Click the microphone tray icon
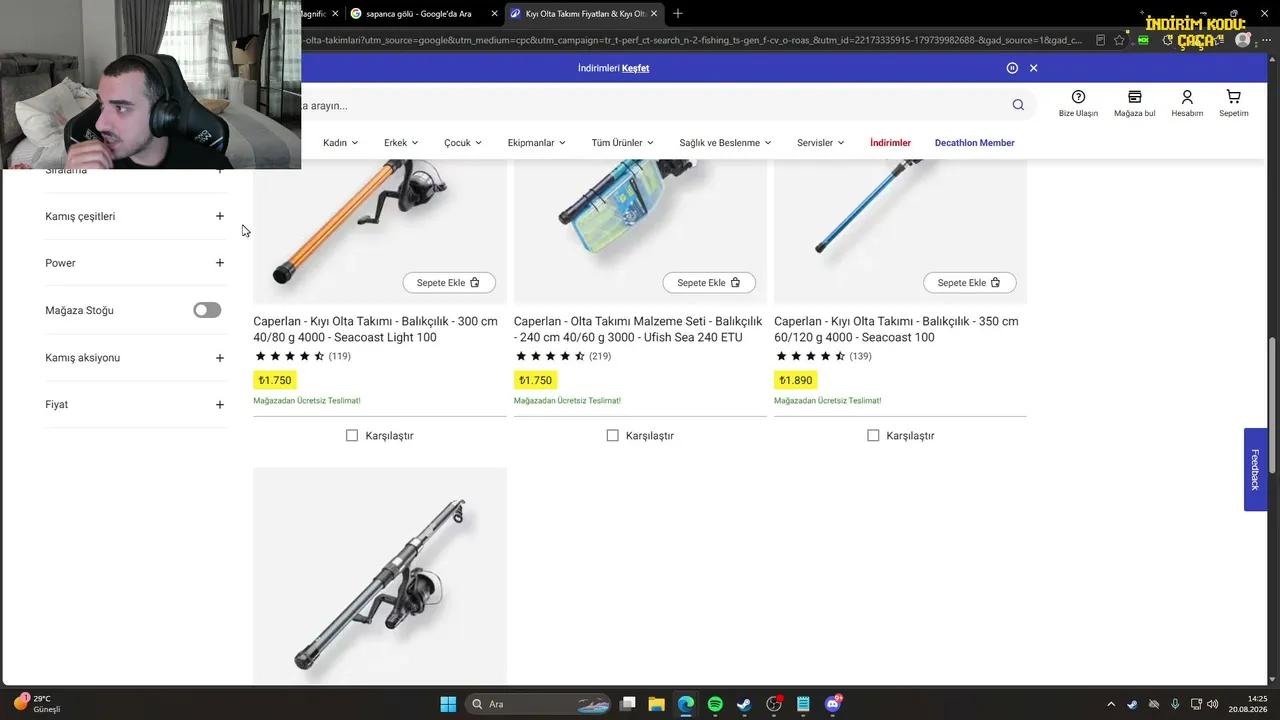This screenshot has width=1280, height=720. coord(1175,704)
